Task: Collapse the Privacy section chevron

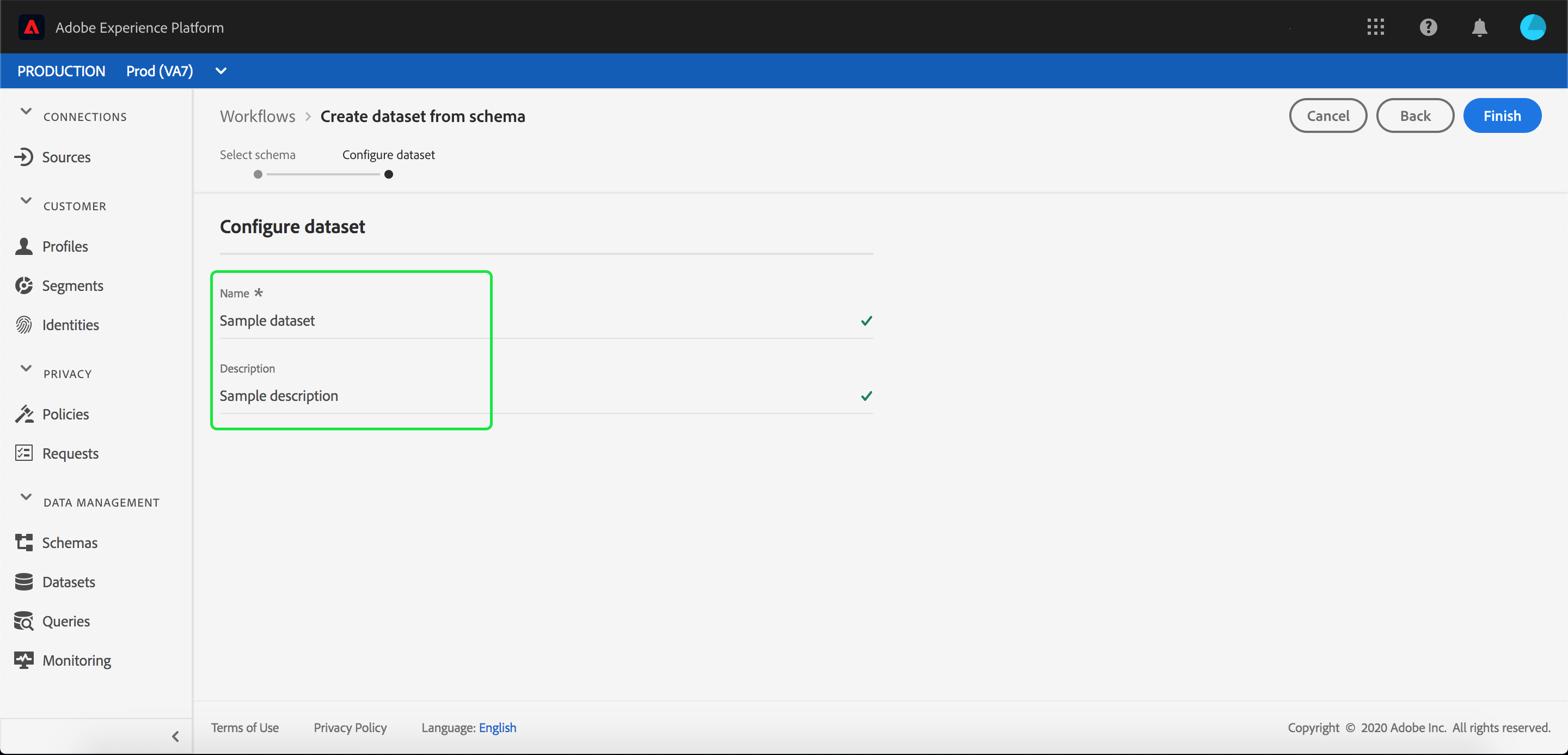Action: (26, 368)
